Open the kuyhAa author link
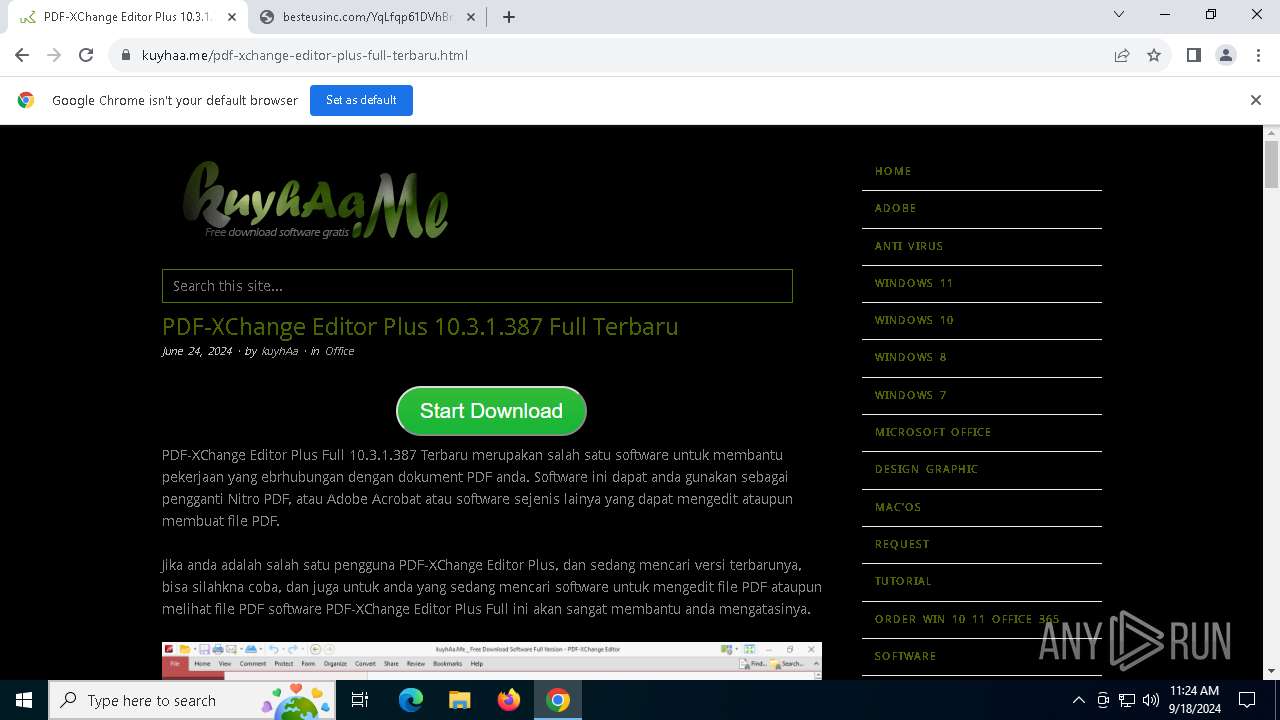The height and width of the screenshot is (720, 1280). pos(280,351)
